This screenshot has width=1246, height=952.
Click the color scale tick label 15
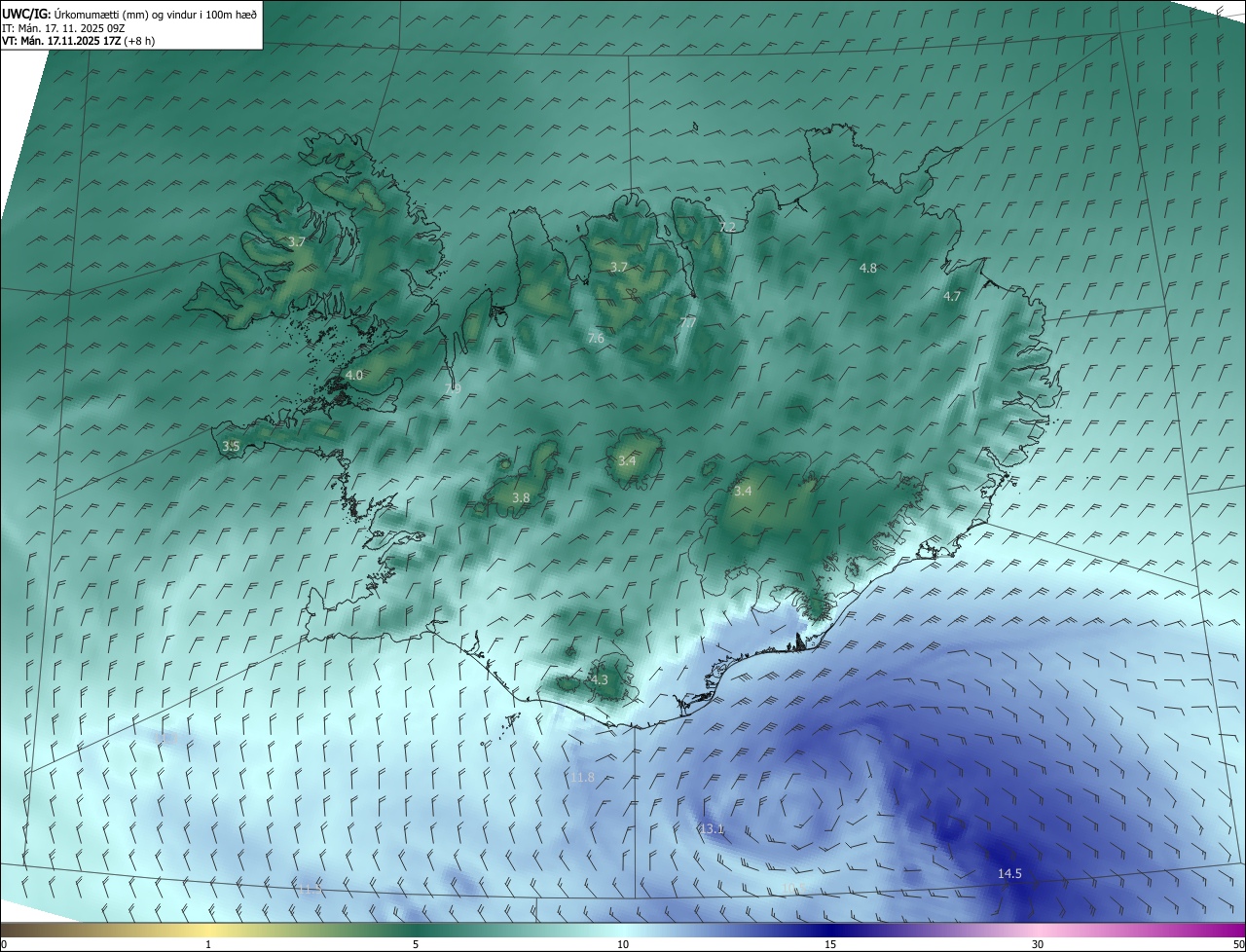830,944
